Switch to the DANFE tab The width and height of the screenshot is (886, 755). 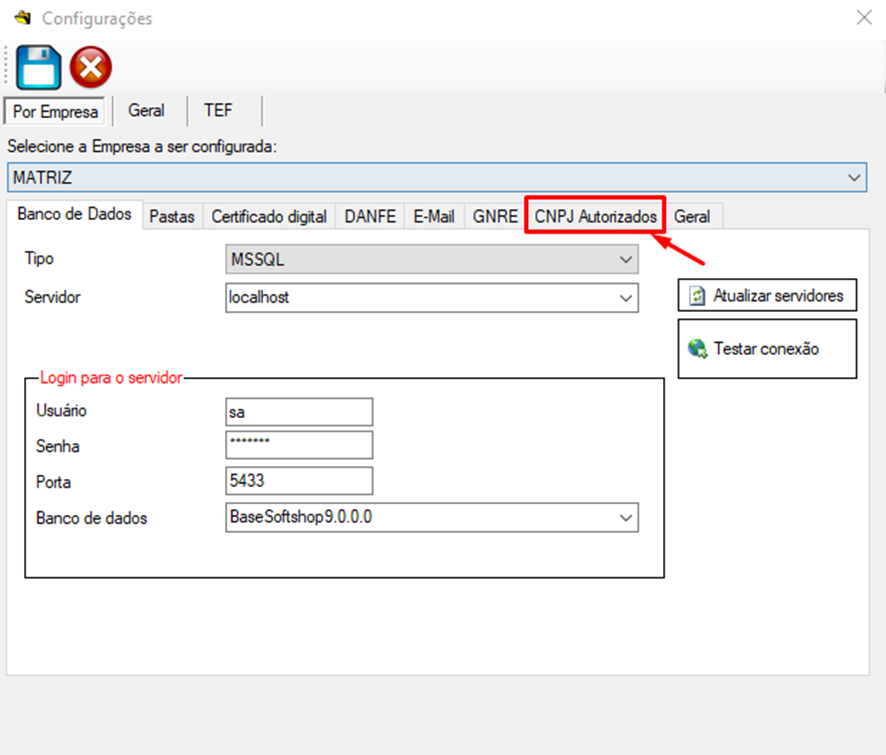[x=370, y=216]
